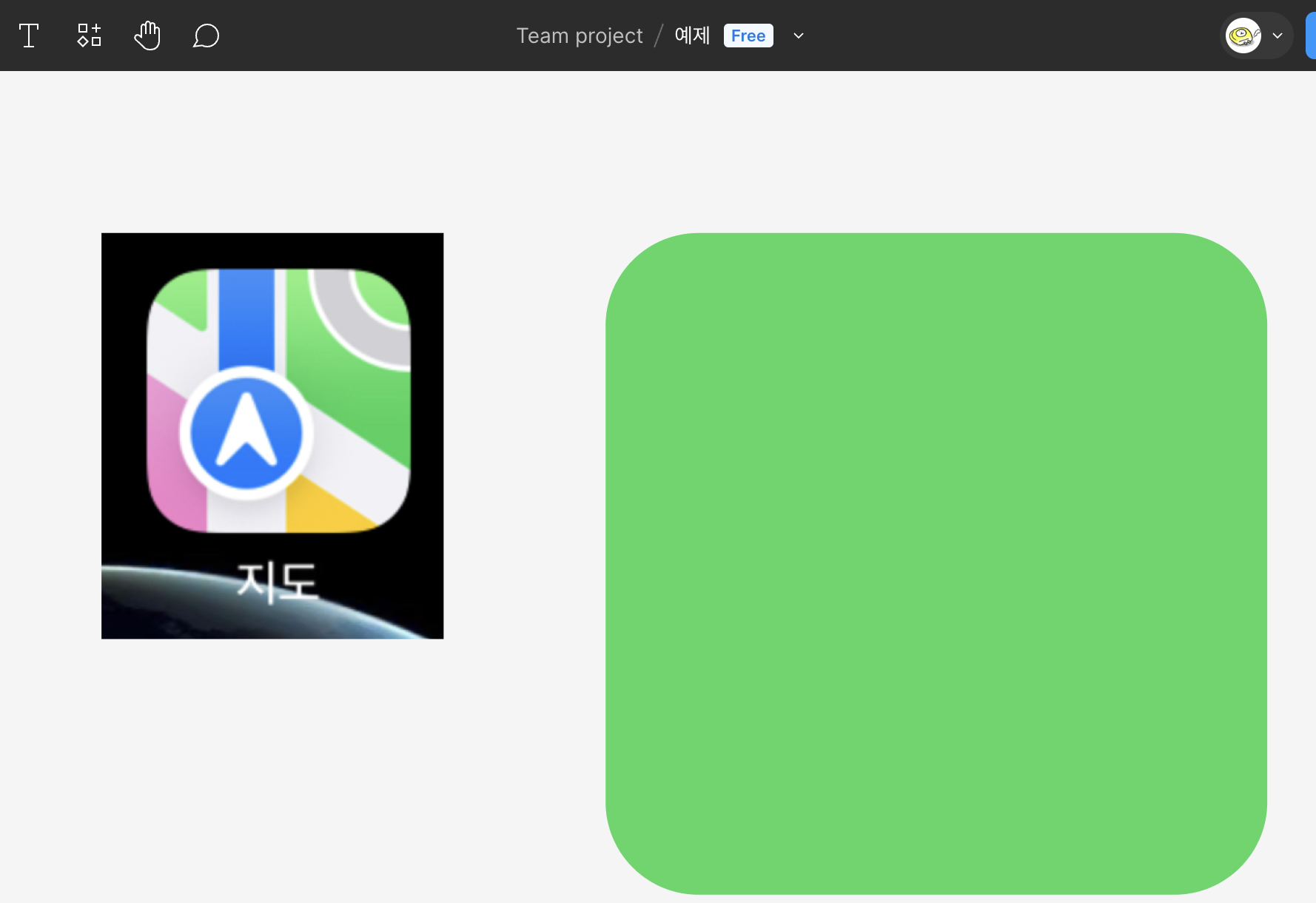Open the Resources components tool
The image size is (1316, 903).
(x=89, y=36)
